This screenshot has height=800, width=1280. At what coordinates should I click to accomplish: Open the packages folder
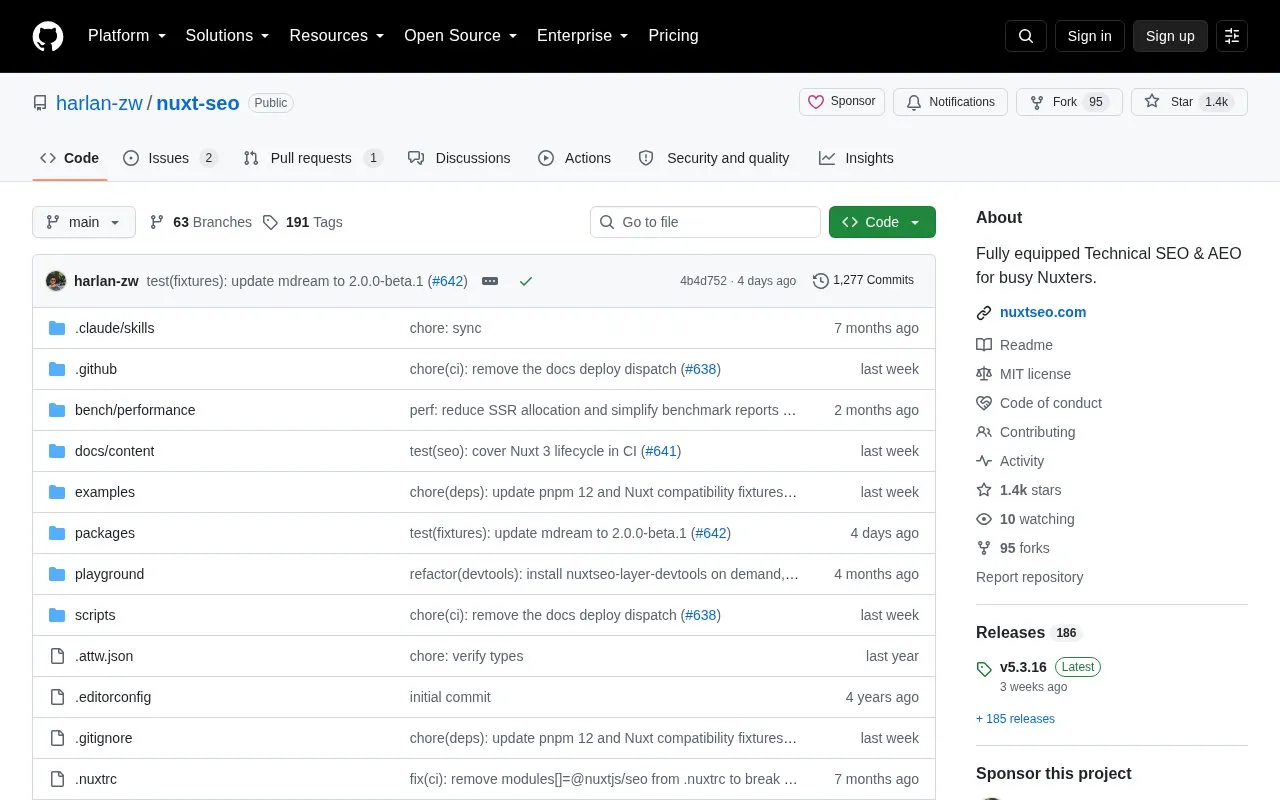[105, 533]
